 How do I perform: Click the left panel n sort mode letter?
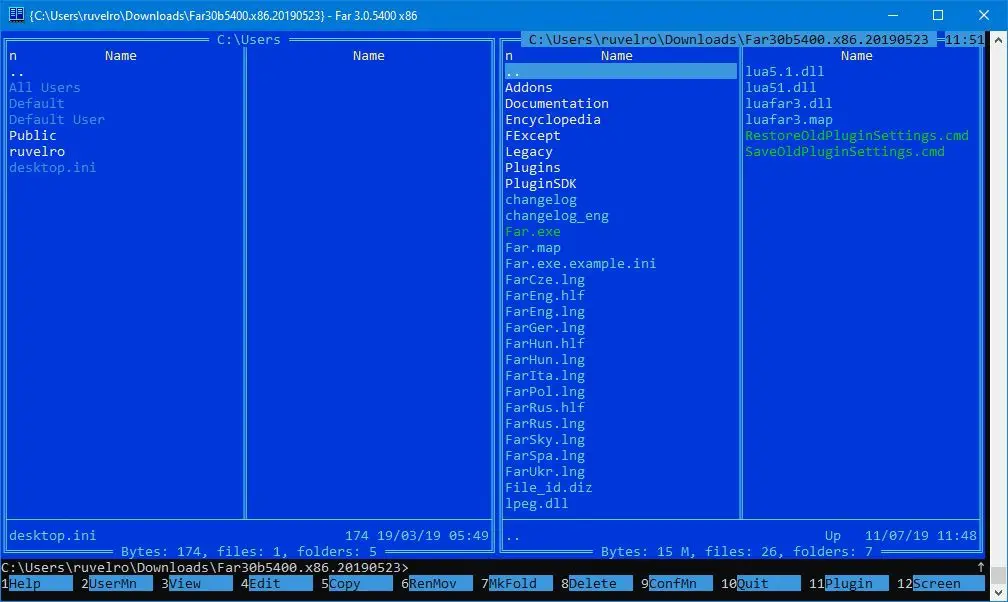(13, 56)
